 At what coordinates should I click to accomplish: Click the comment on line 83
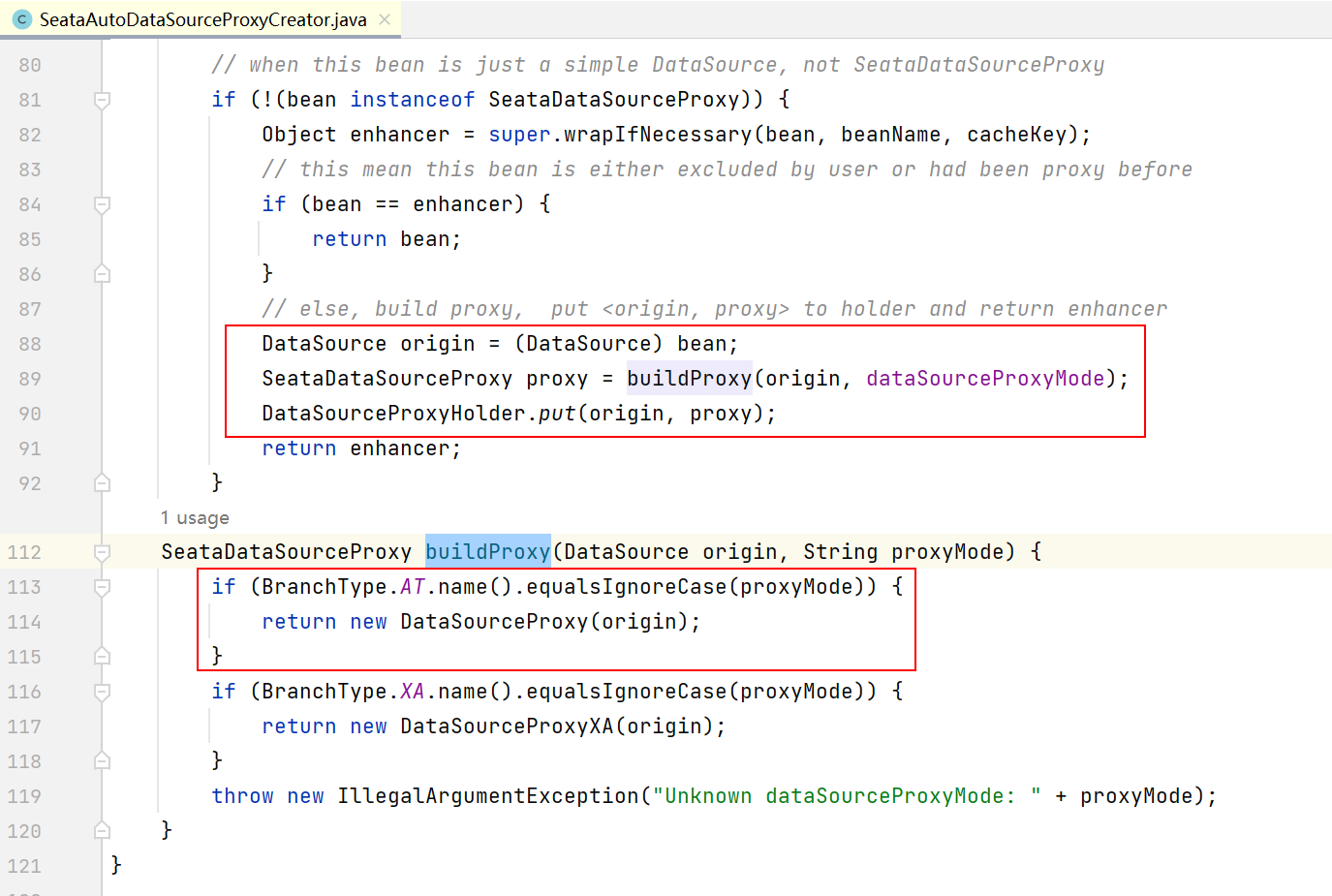pos(727,170)
